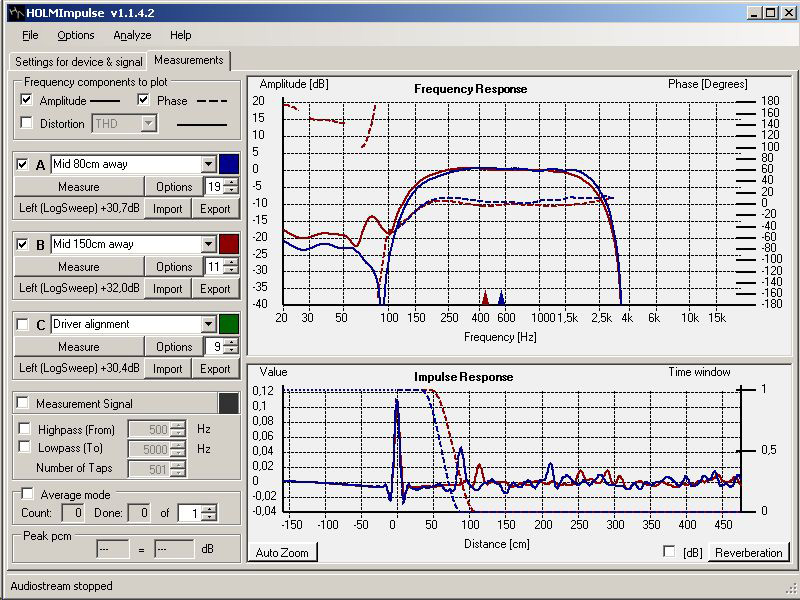Enable the Highpass (From) checkbox
Viewport: 800px width, 600px height.
tap(24, 429)
